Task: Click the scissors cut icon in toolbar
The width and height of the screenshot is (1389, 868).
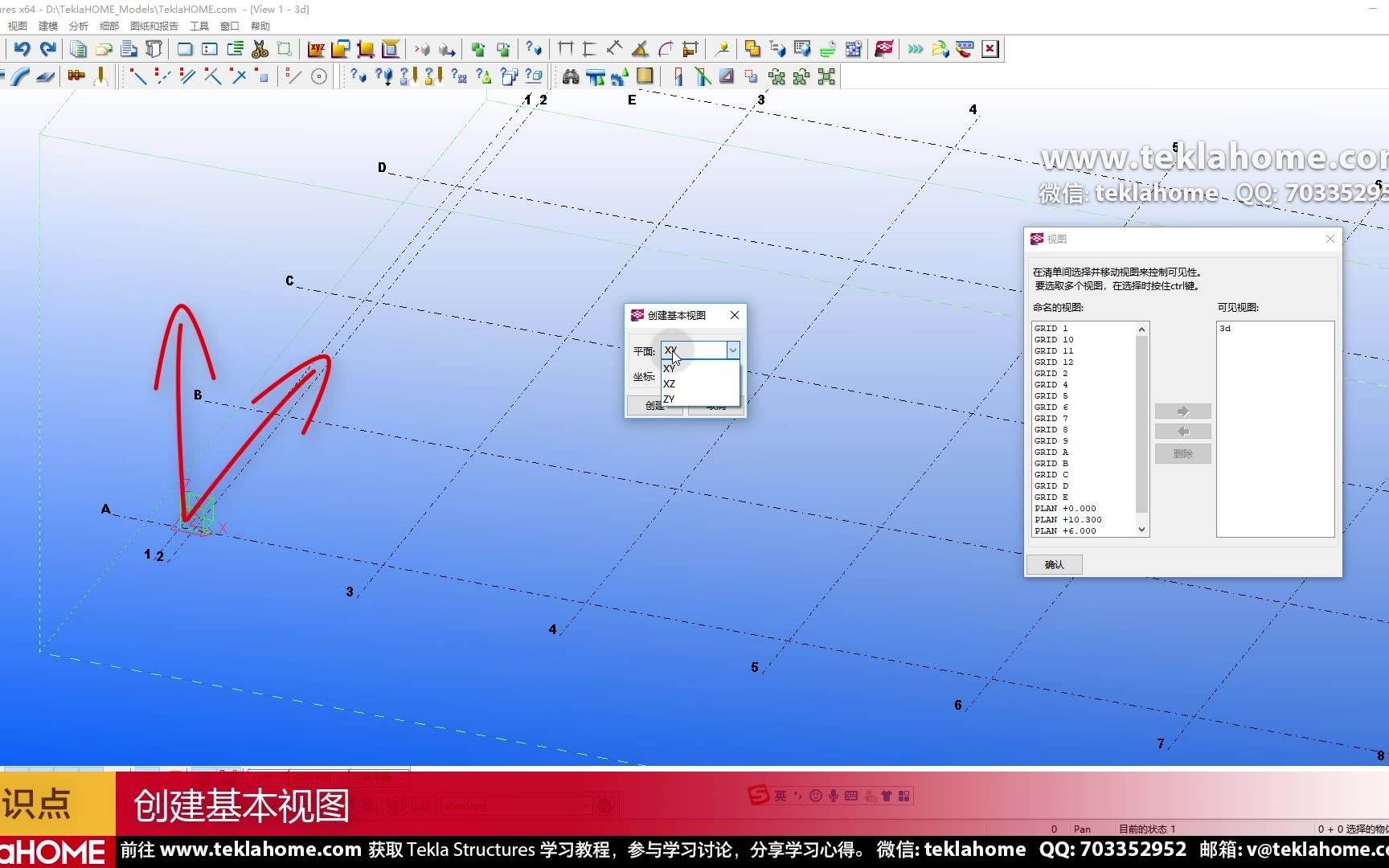Action: [260, 49]
